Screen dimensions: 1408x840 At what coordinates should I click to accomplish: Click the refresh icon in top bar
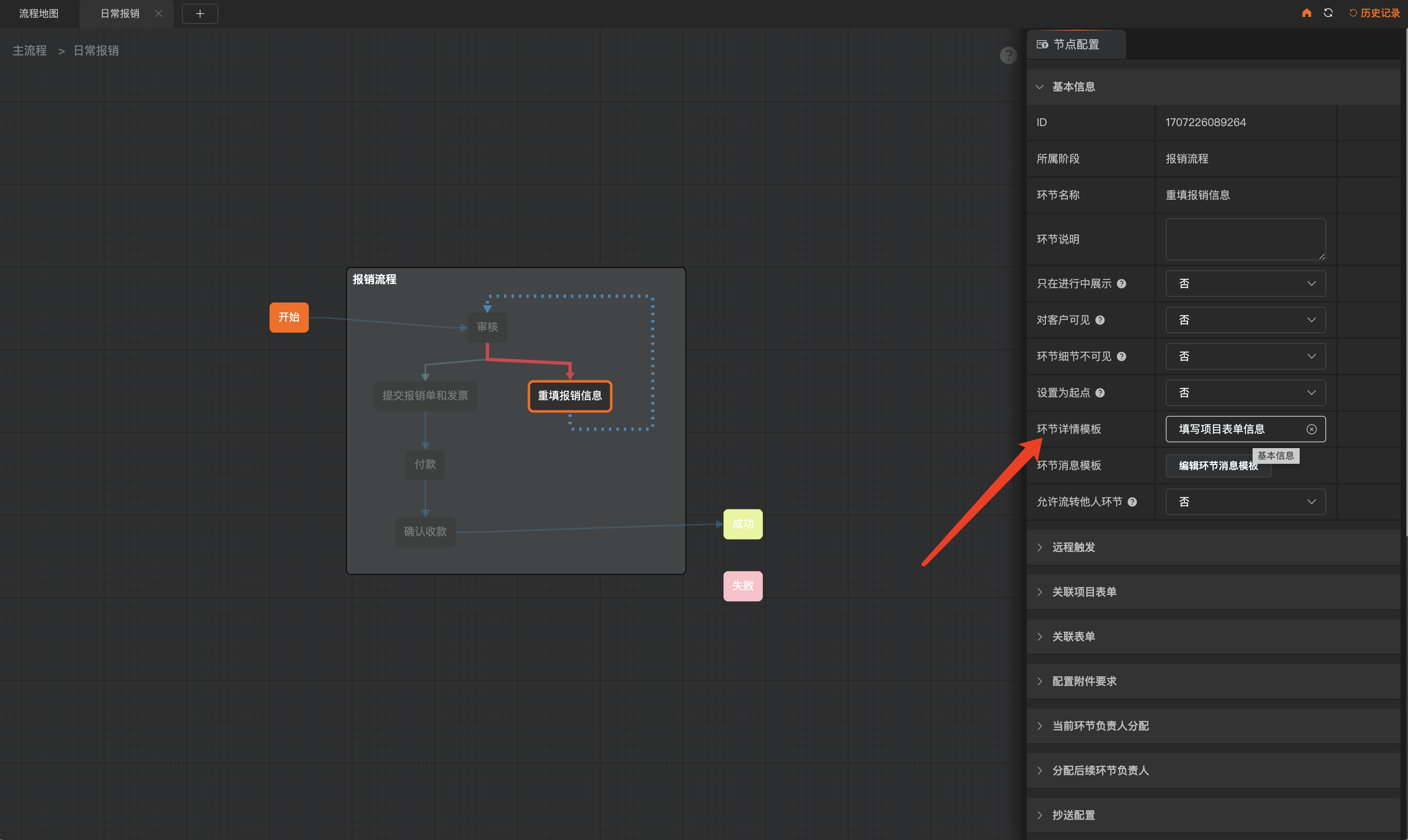tap(1328, 13)
